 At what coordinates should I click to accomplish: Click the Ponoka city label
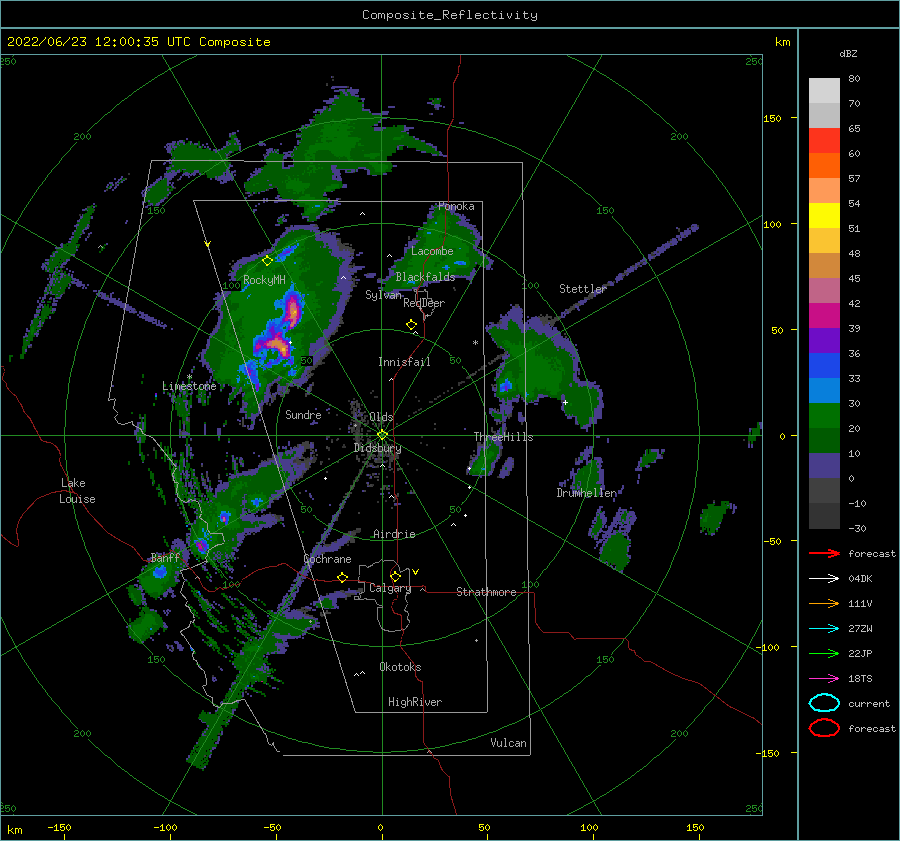point(456,206)
